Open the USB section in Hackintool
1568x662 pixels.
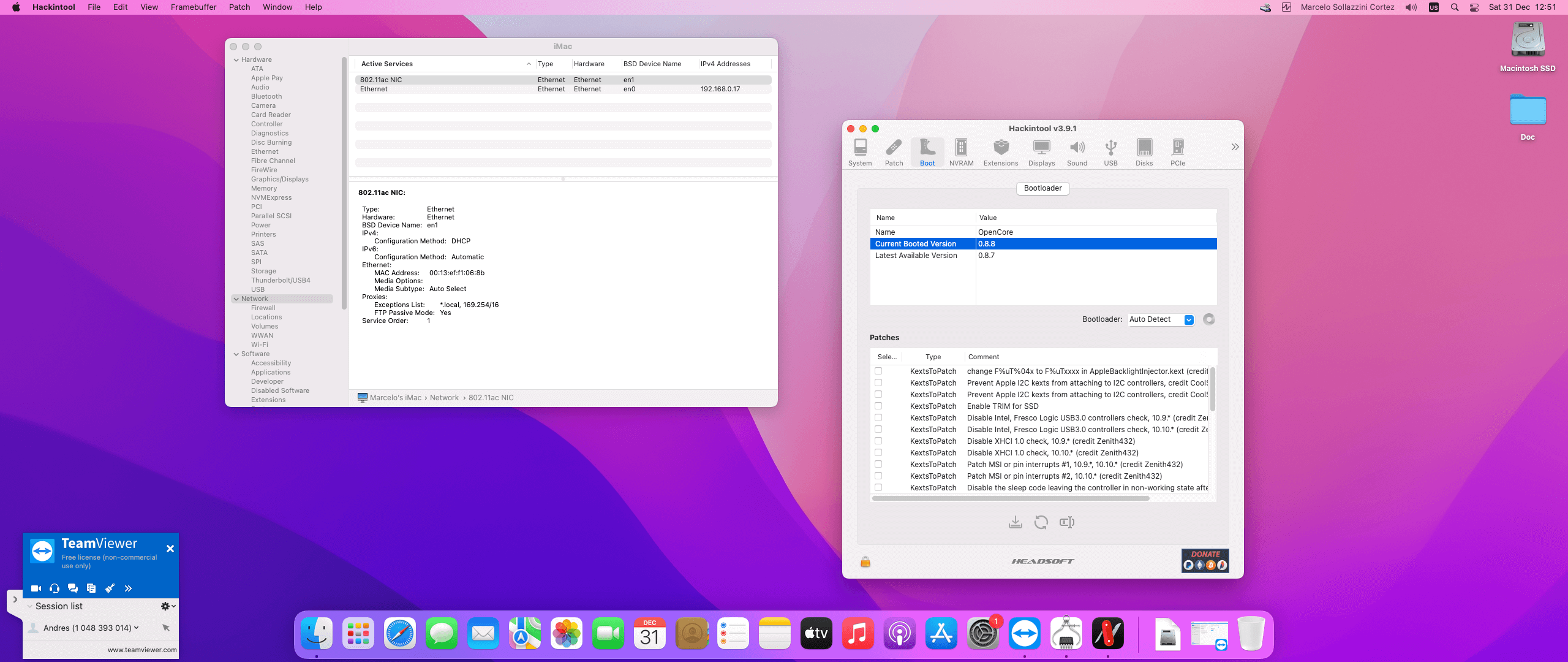[x=1110, y=151]
